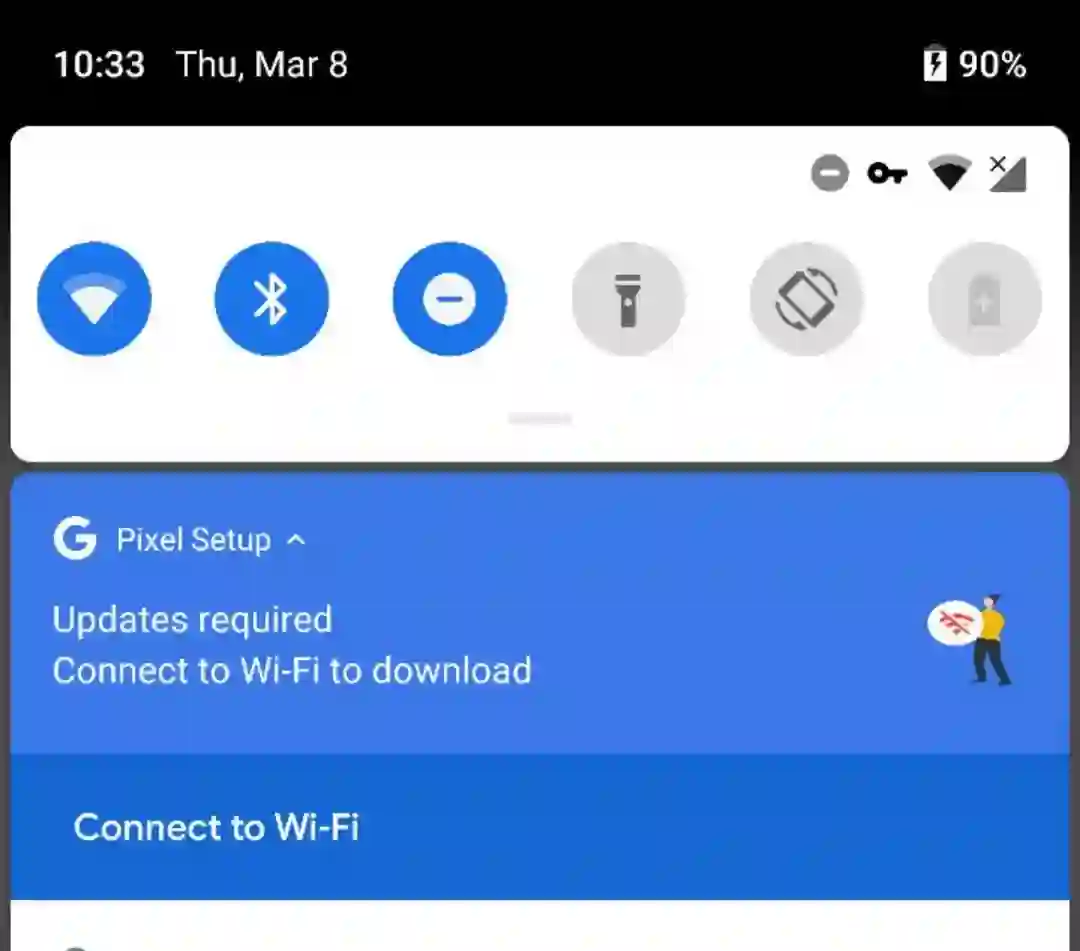Enable the Auto-rotate tile

click(806, 299)
